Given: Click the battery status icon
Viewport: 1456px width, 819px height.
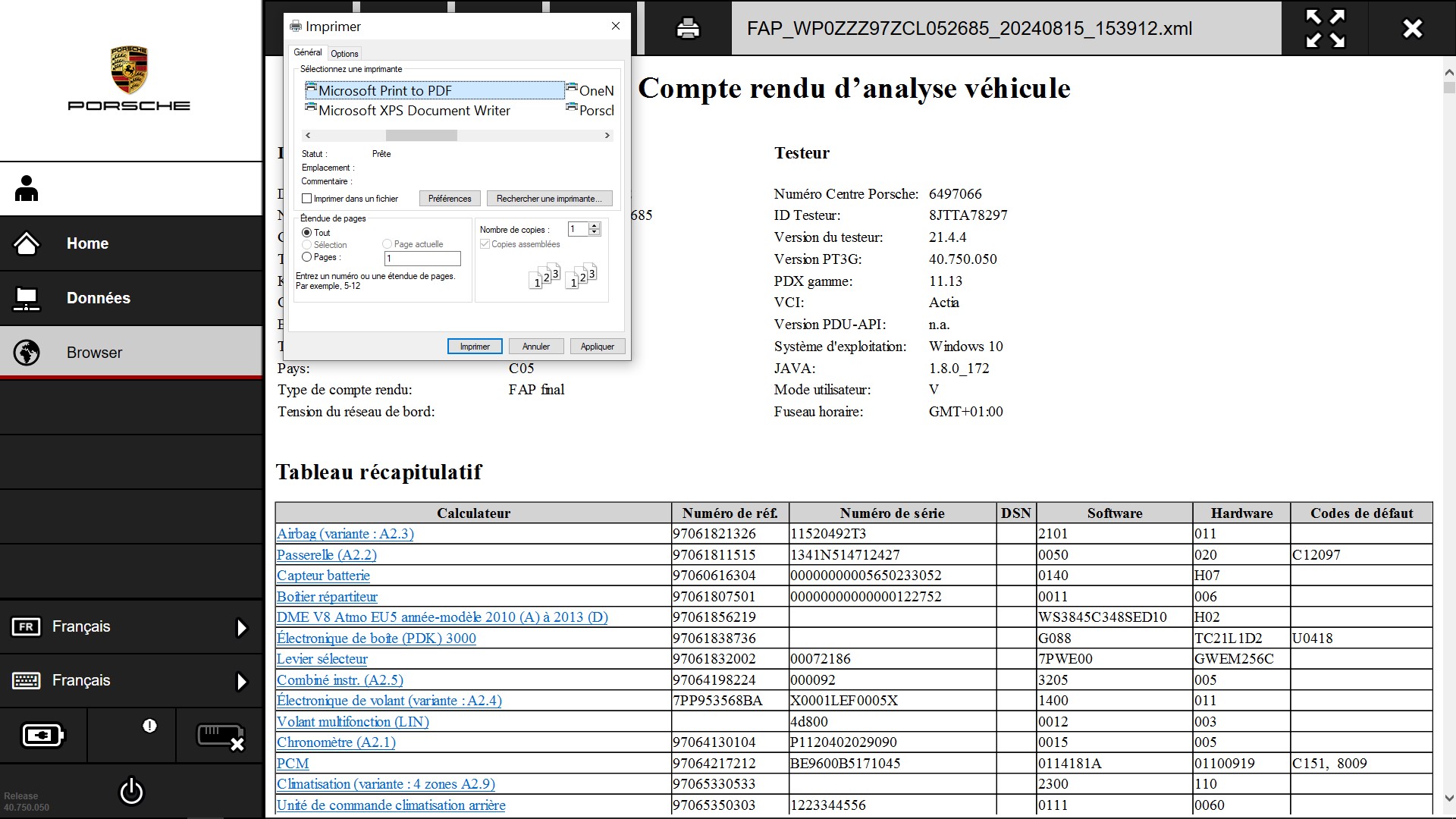Looking at the screenshot, I should [43, 735].
